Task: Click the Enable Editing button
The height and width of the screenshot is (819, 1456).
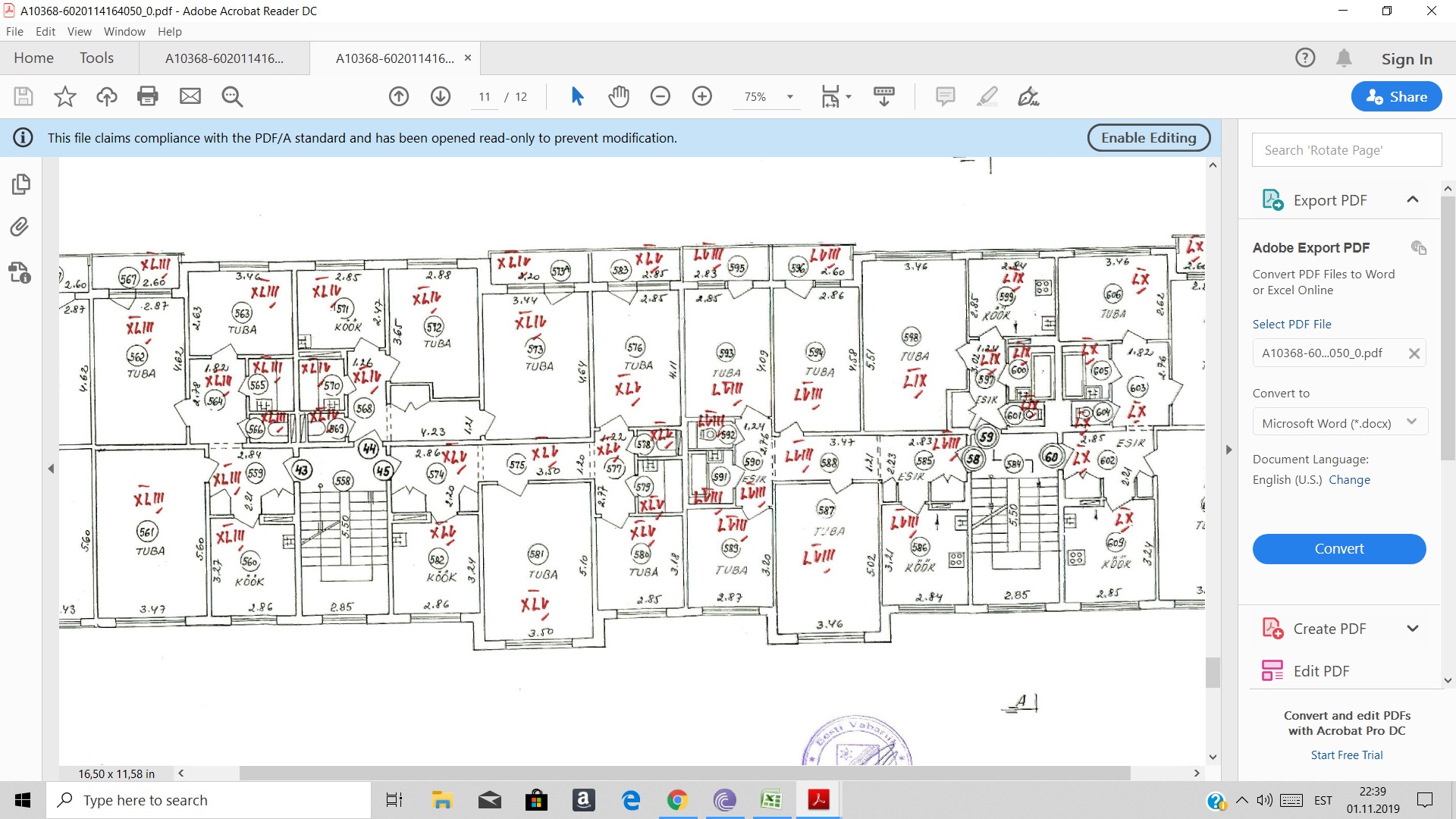Action: click(1148, 138)
